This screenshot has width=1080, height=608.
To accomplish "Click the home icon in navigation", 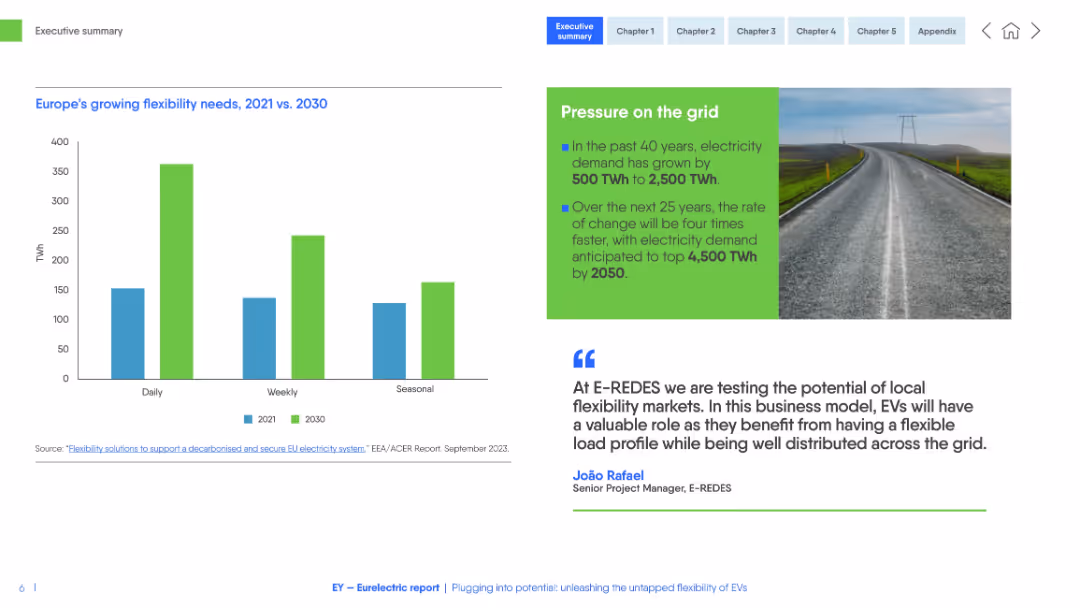I will [1010, 31].
